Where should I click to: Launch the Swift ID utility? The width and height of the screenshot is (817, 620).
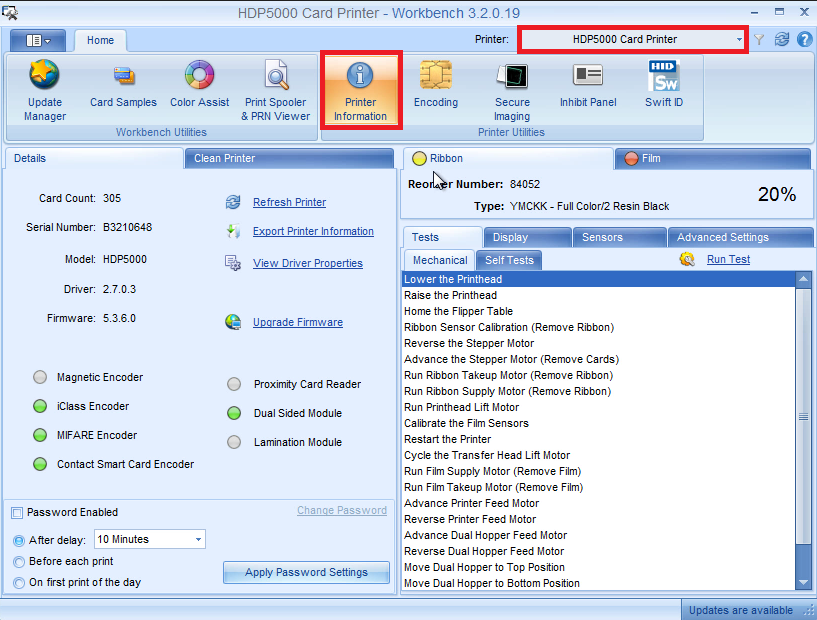664,83
